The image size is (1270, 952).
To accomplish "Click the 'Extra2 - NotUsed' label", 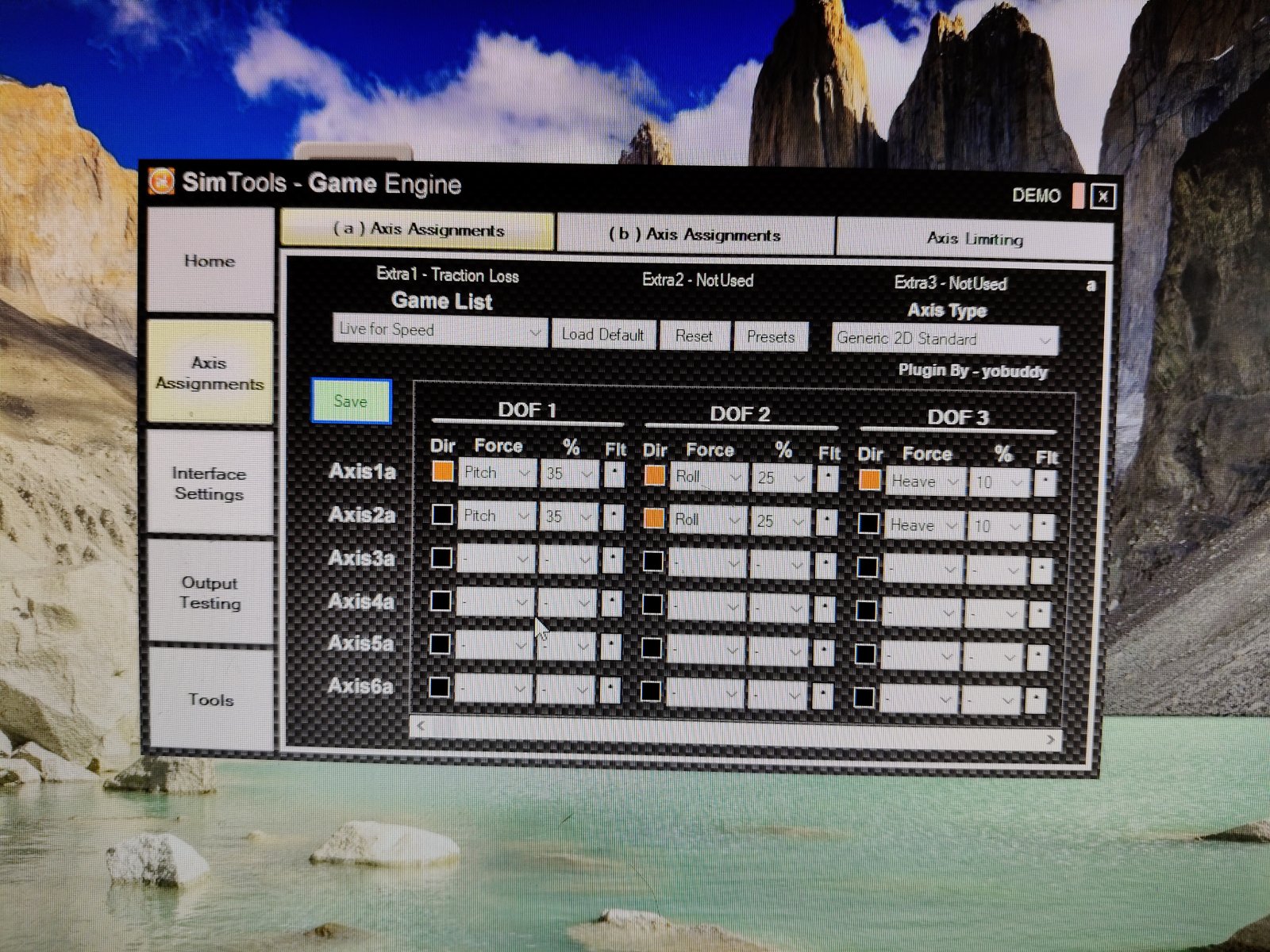I will 698,280.
